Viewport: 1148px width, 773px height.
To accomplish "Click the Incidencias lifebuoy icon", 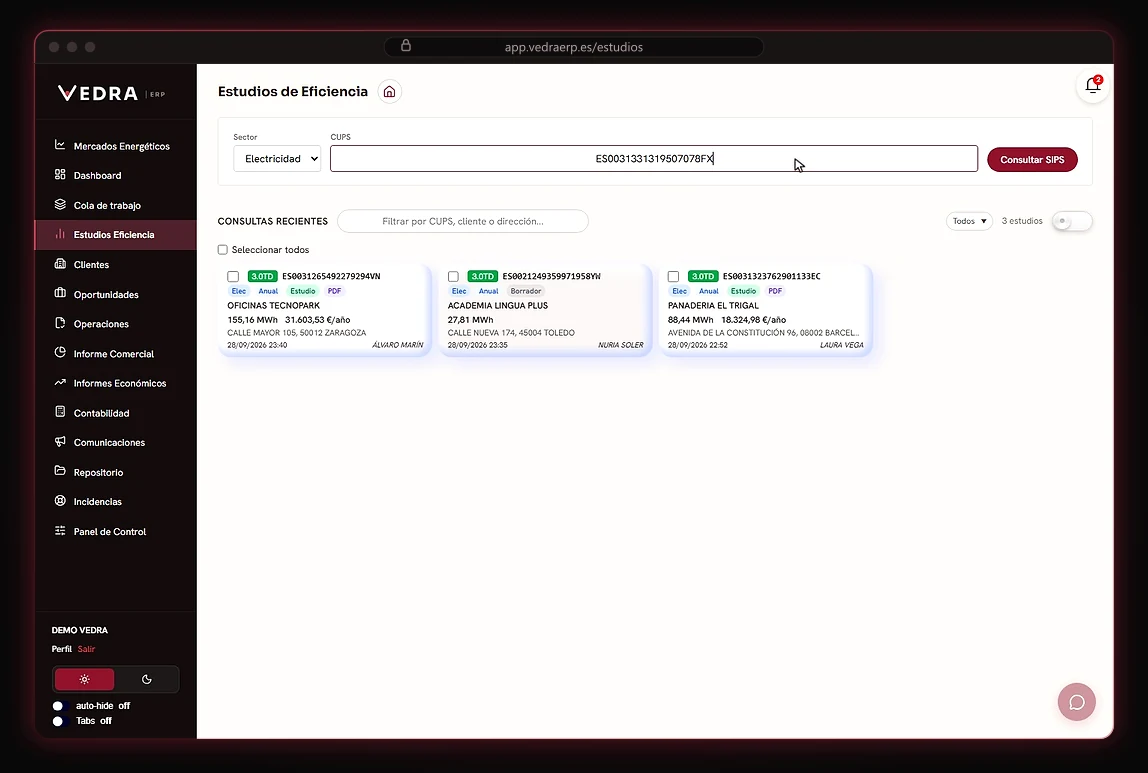I will [x=60, y=501].
